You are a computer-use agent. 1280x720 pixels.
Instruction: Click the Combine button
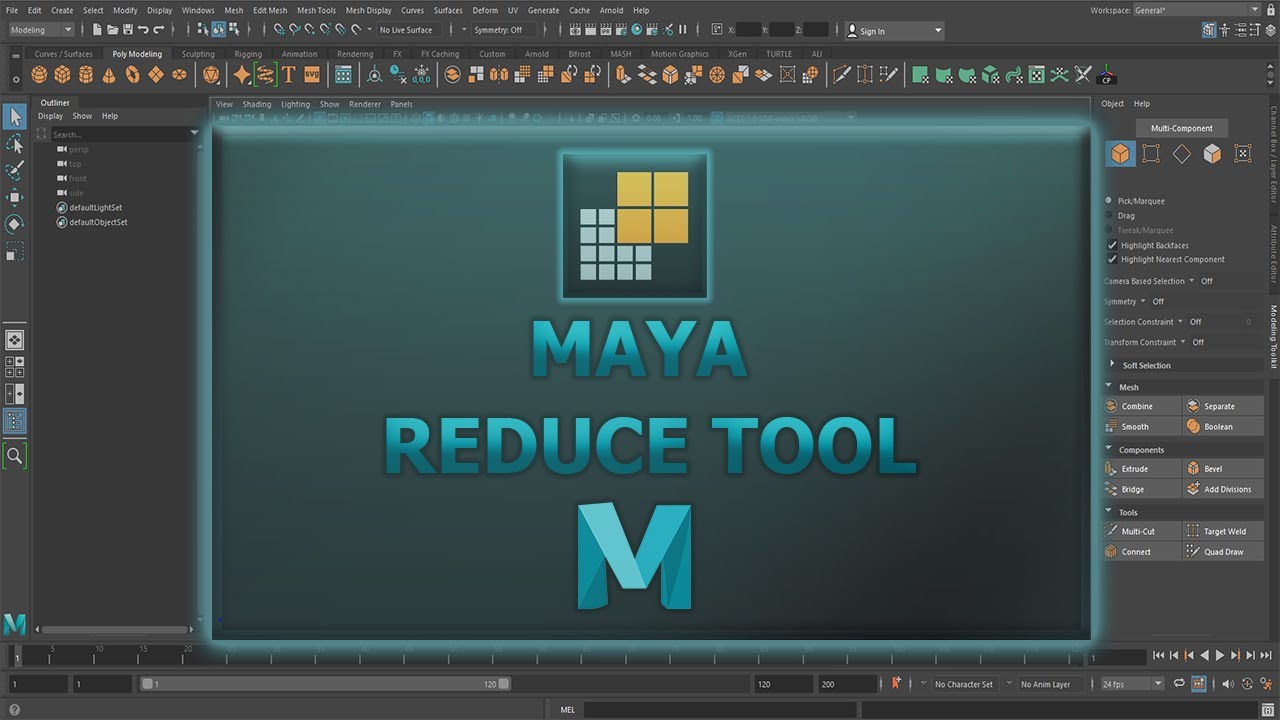(1142, 406)
